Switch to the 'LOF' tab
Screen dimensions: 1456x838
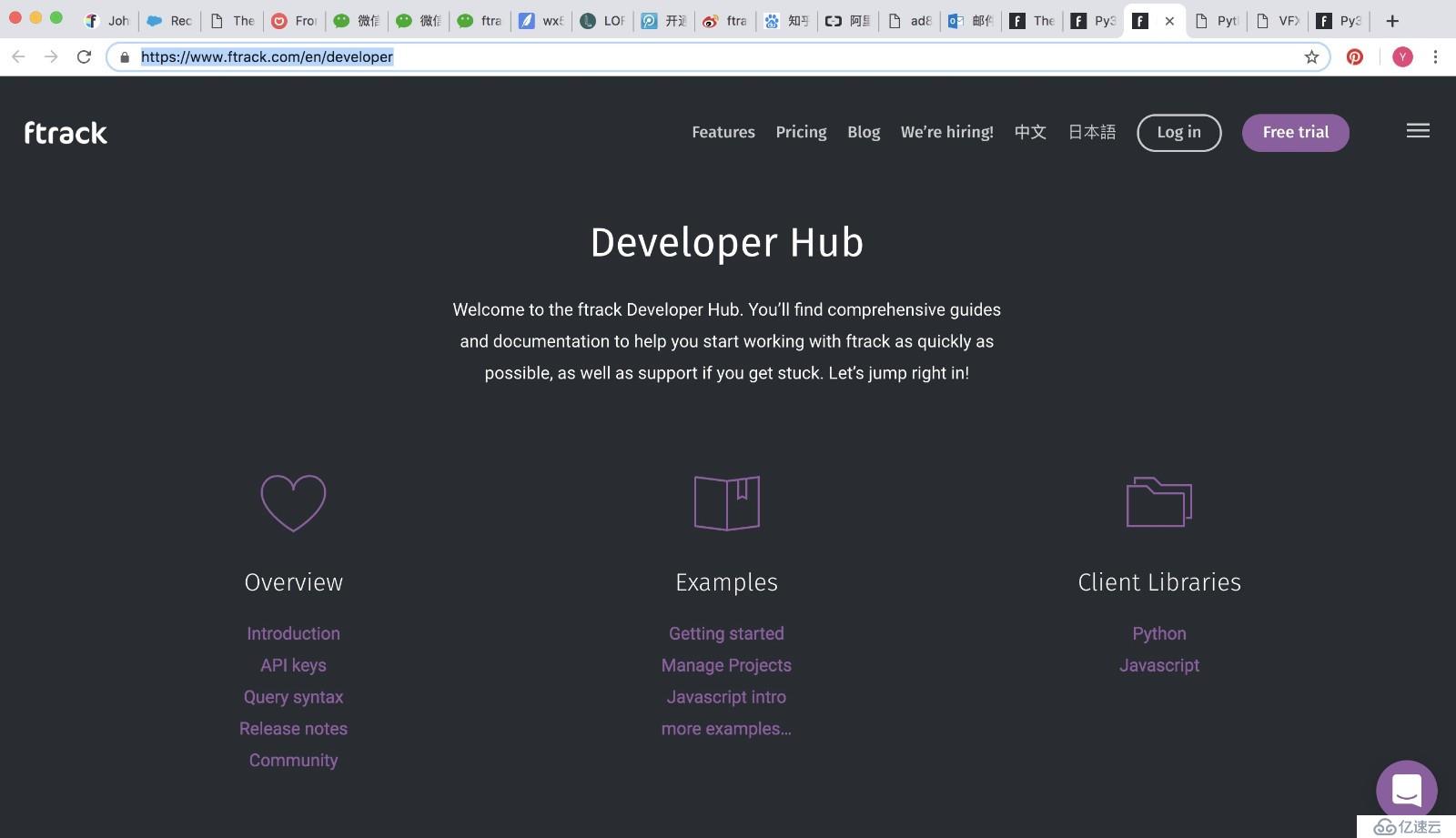tap(603, 20)
